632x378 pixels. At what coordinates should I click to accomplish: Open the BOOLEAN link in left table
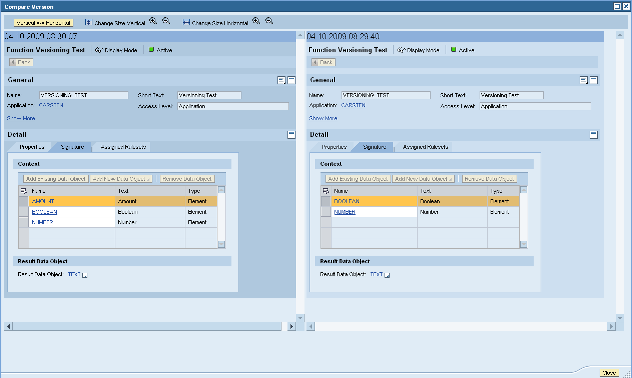click(44, 212)
